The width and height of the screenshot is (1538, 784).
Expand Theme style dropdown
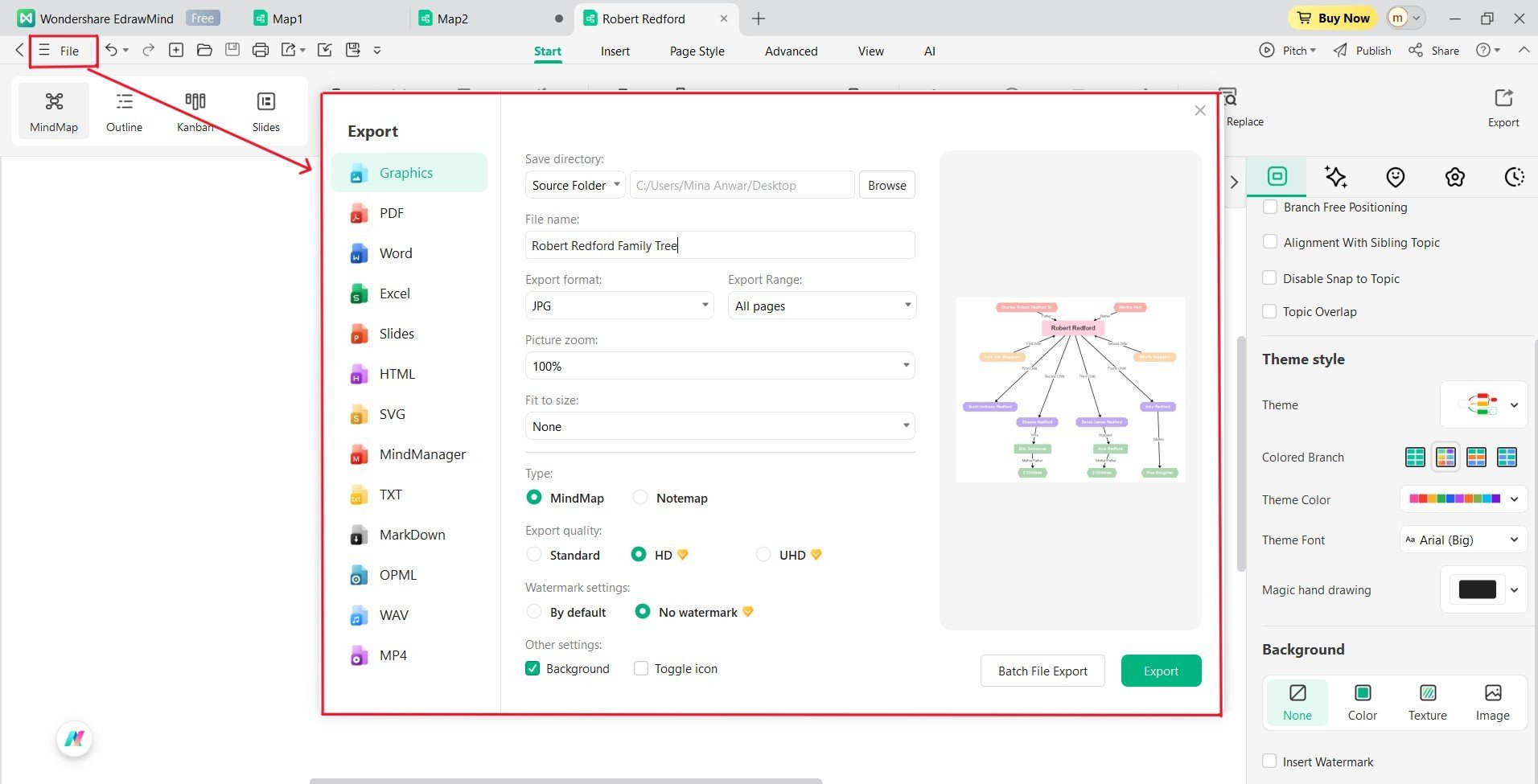pyautogui.click(x=1482, y=405)
